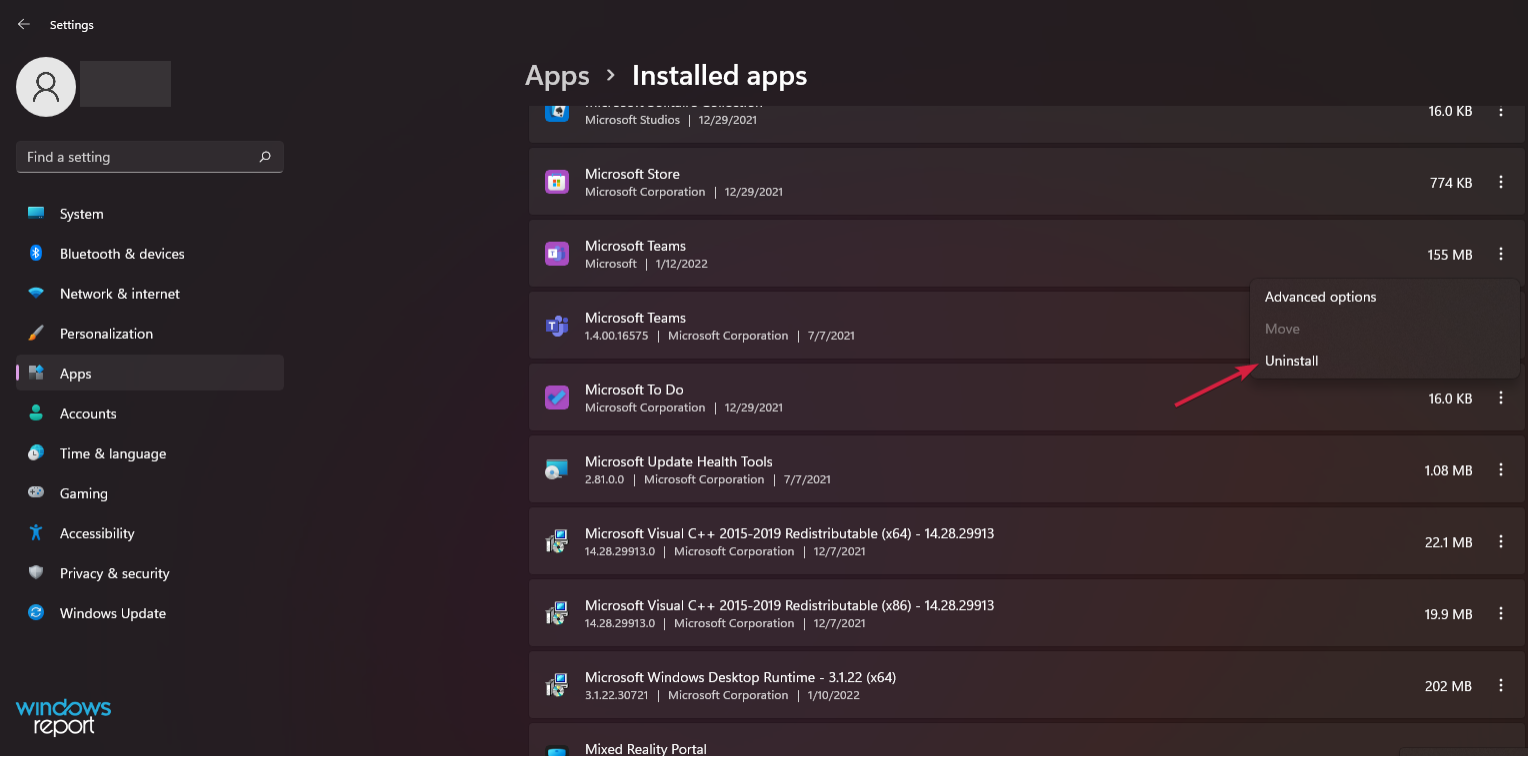Image resolution: width=1528 pixels, height=757 pixels.
Task: Click Visual C++ Redistributable (x64) name
Action: point(789,534)
